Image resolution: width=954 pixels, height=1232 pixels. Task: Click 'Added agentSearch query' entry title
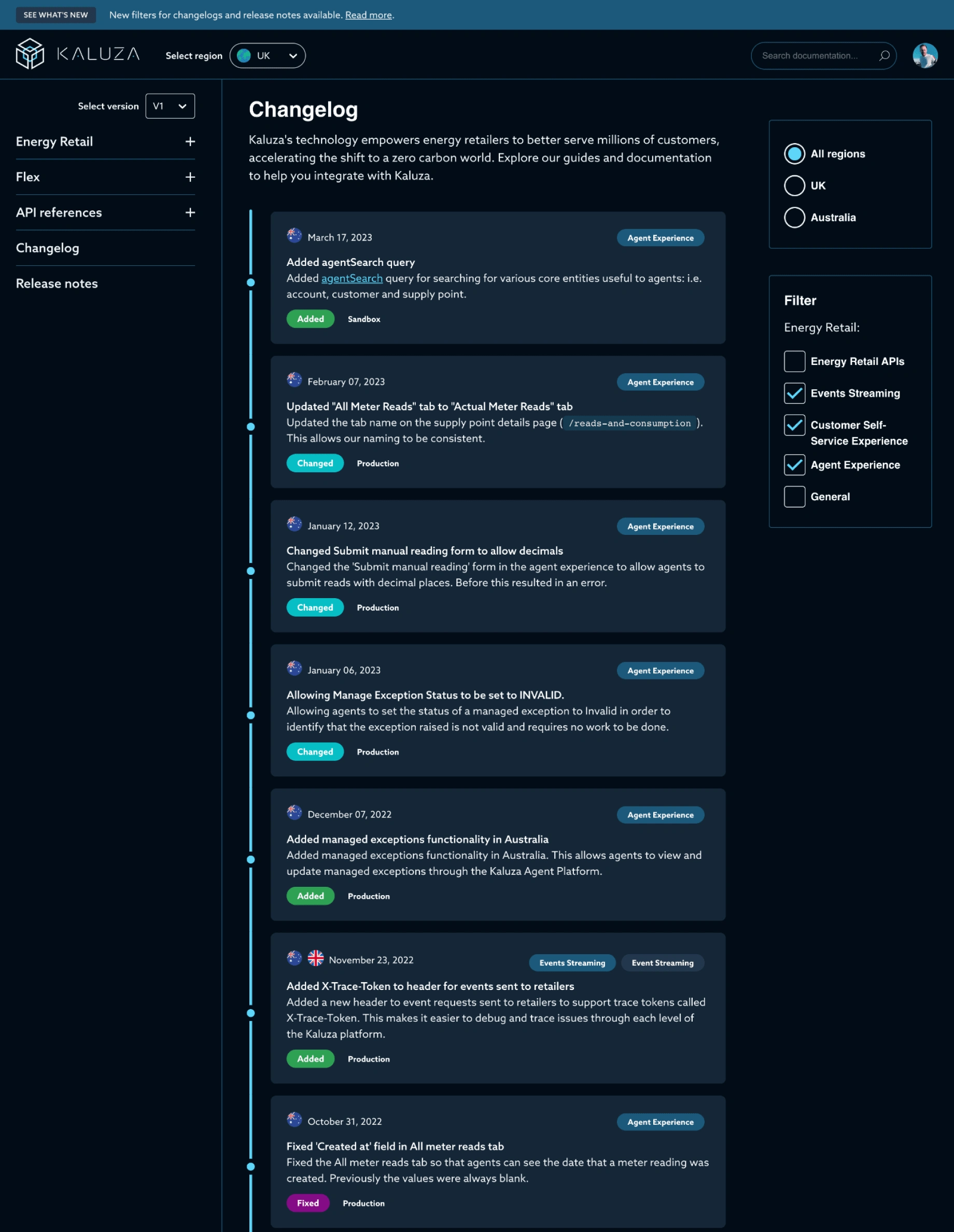[350, 262]
